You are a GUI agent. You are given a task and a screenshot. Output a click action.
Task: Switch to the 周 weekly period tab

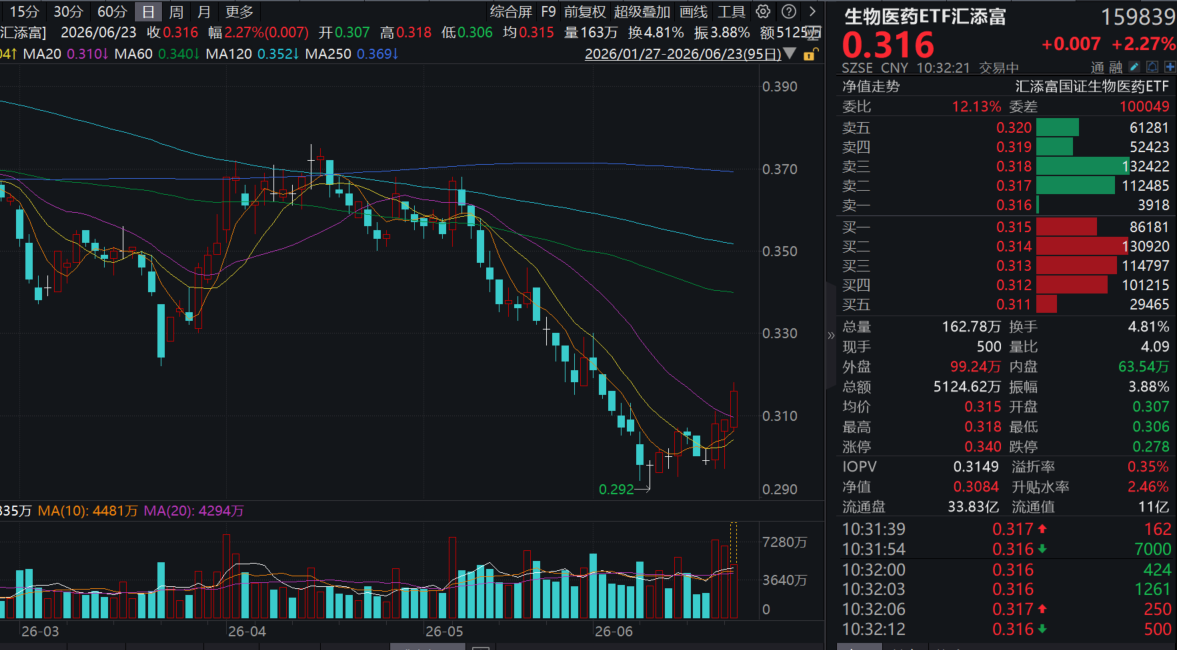click(176, 11)
